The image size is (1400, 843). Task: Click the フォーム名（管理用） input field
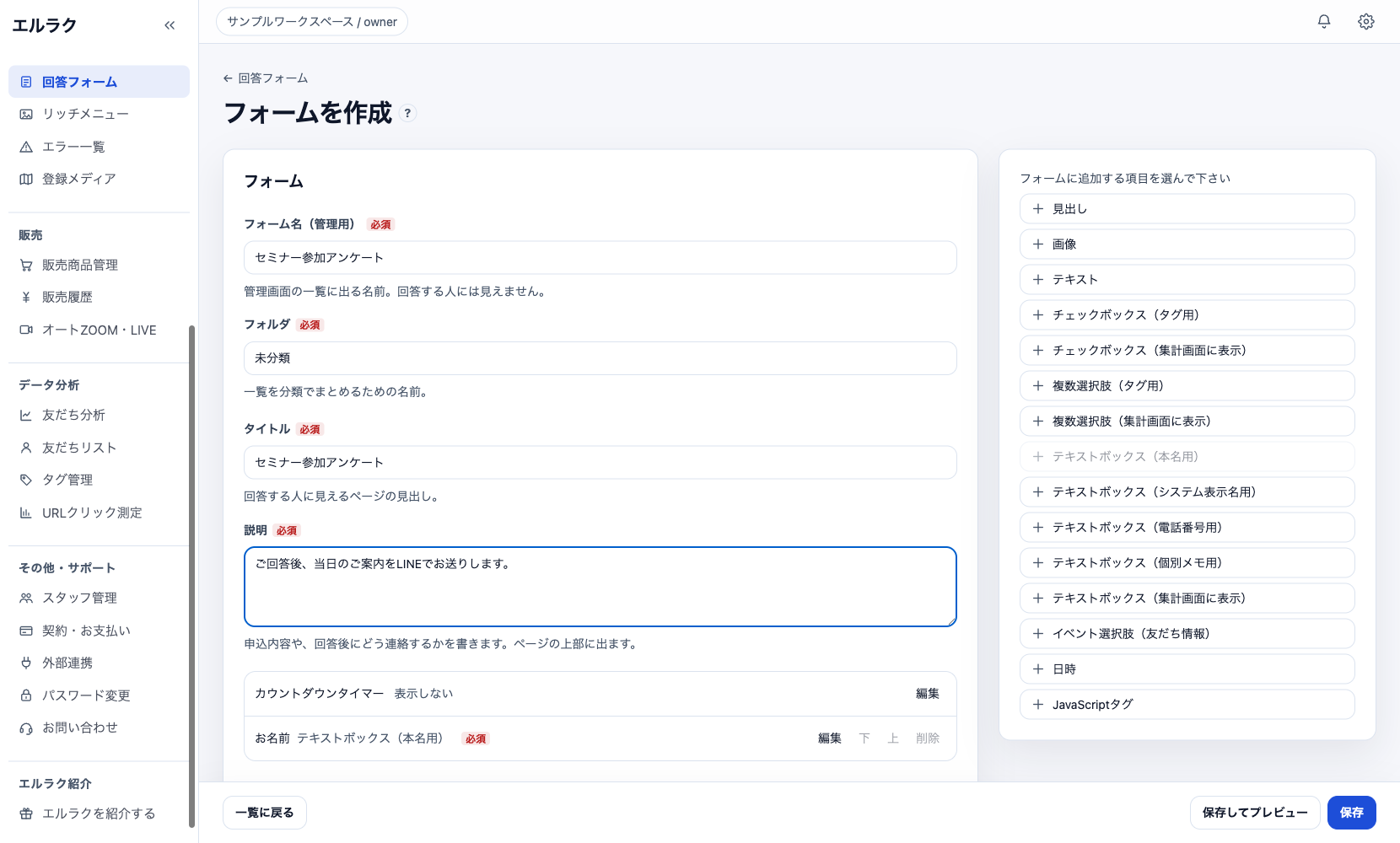pos(600,257)
